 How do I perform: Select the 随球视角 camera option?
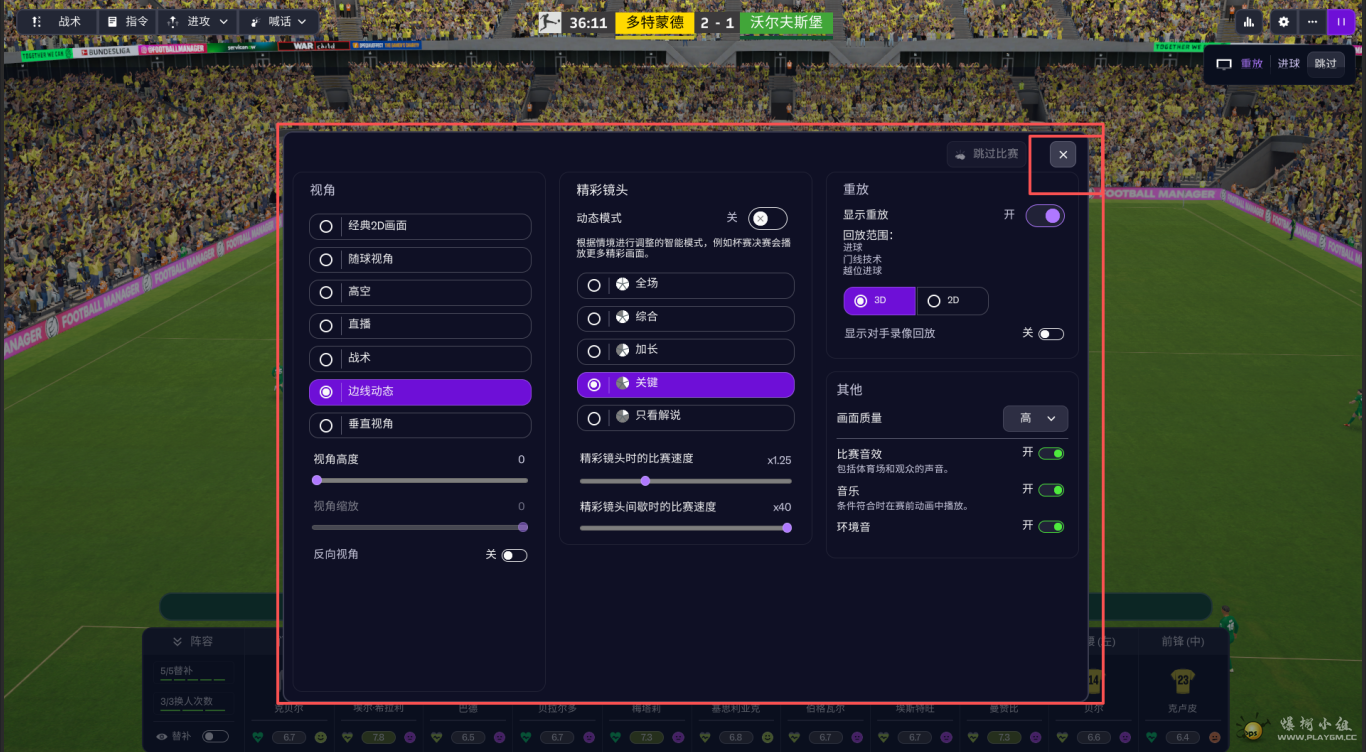click(420, 259)
